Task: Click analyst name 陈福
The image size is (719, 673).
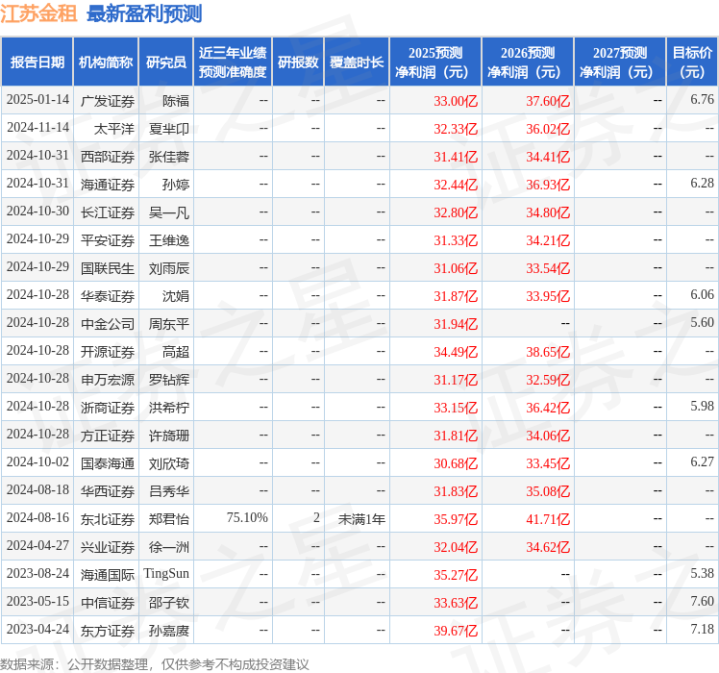Action: pyautogui.click(x=176, y=101)
